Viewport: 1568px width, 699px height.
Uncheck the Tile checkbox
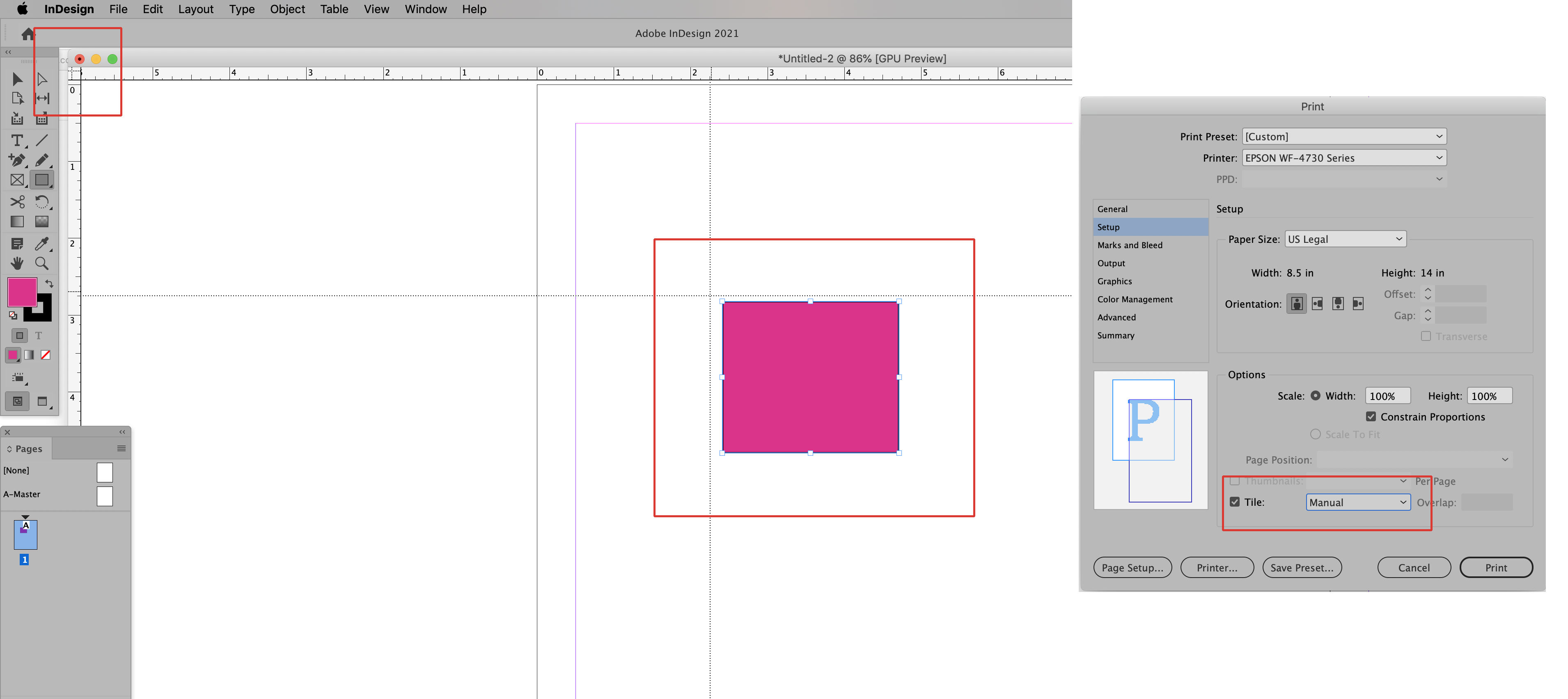coord(1236,502)
